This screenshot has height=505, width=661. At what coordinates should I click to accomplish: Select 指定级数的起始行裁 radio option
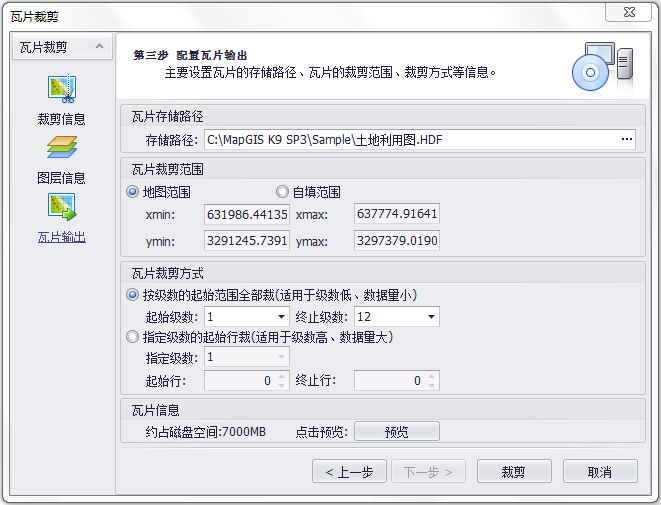(x=132, y=337)
